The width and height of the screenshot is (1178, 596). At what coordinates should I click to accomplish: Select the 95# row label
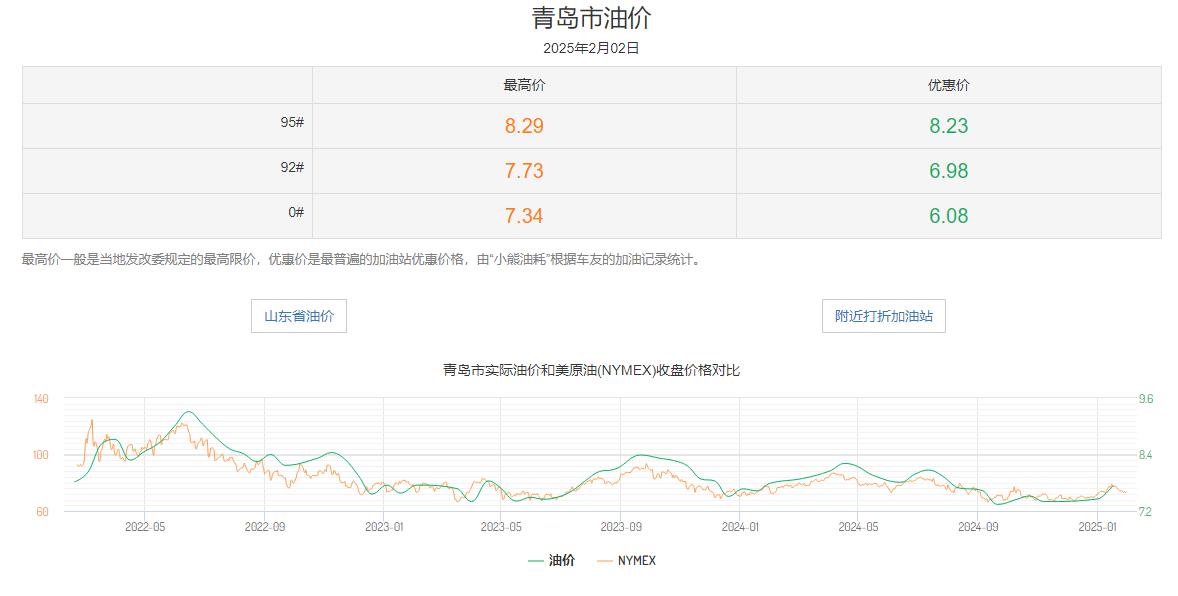pos(292,122)
